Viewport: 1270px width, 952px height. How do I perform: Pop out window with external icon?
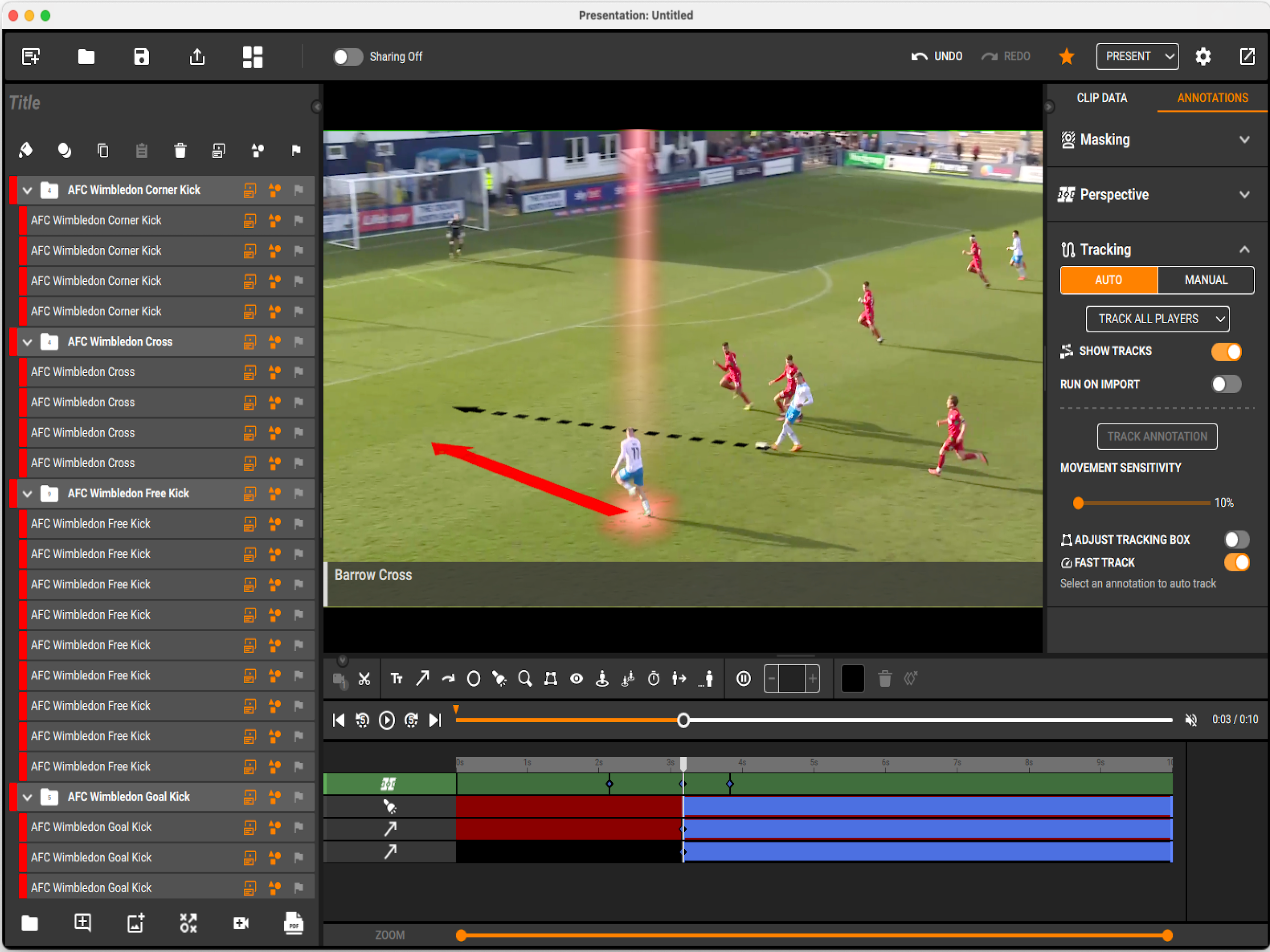click(x=1247, y=56)
